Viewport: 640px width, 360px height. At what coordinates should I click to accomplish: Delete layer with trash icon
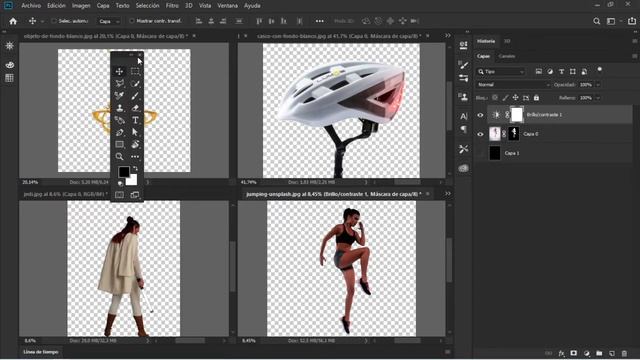[624, 353]
